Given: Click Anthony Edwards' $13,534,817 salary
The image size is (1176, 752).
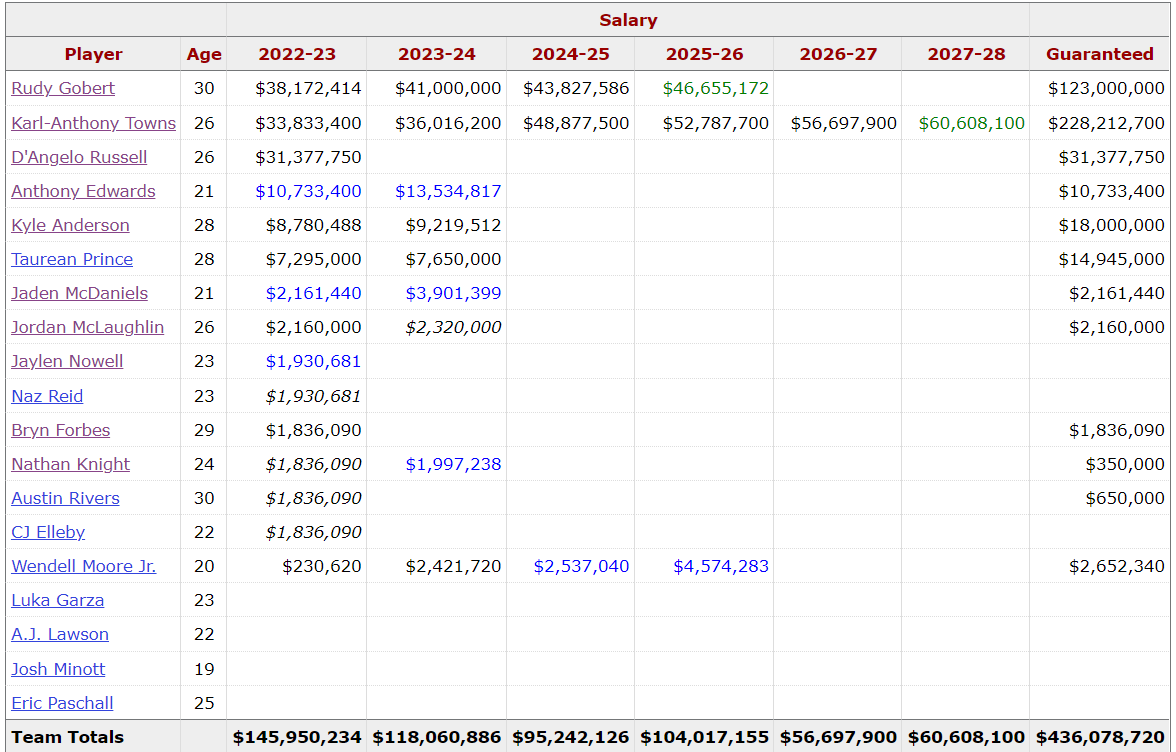Looking at the screenshot, I should 448,191.
